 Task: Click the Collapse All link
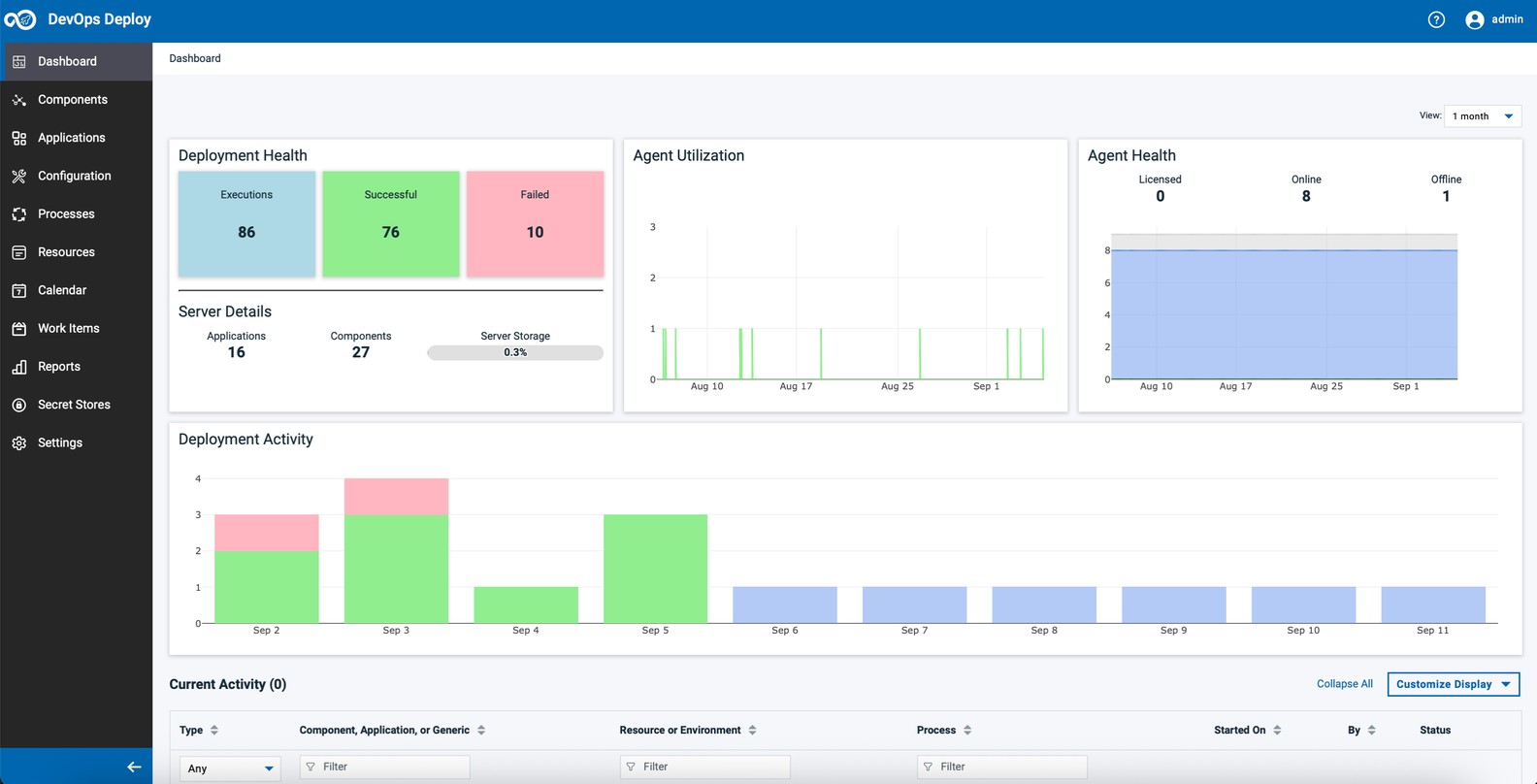1344,684
